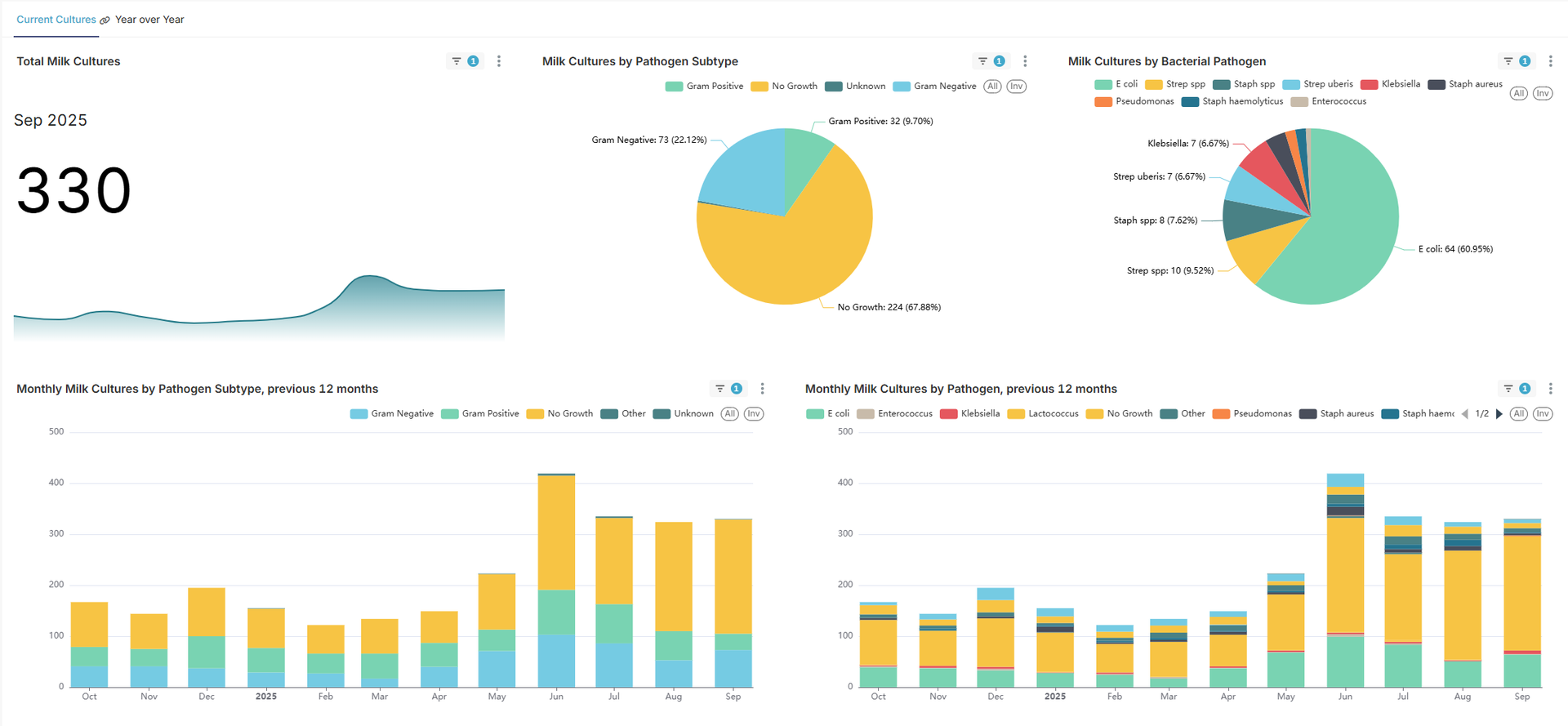The height and width of the screenshot is (726, 1568).
Task: Click Inv button in Bacterial Pathogen legend
Action: pyautogui.click(x=1542, y=93)
